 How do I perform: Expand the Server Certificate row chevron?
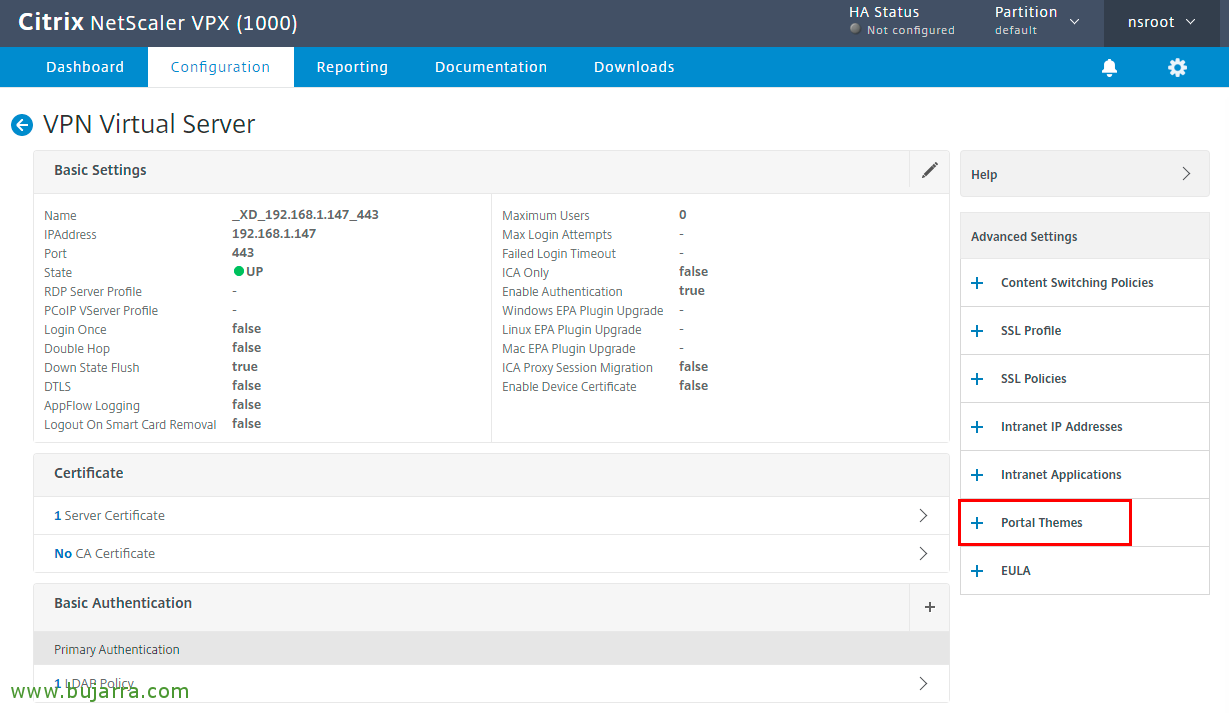tap(923, 516)
